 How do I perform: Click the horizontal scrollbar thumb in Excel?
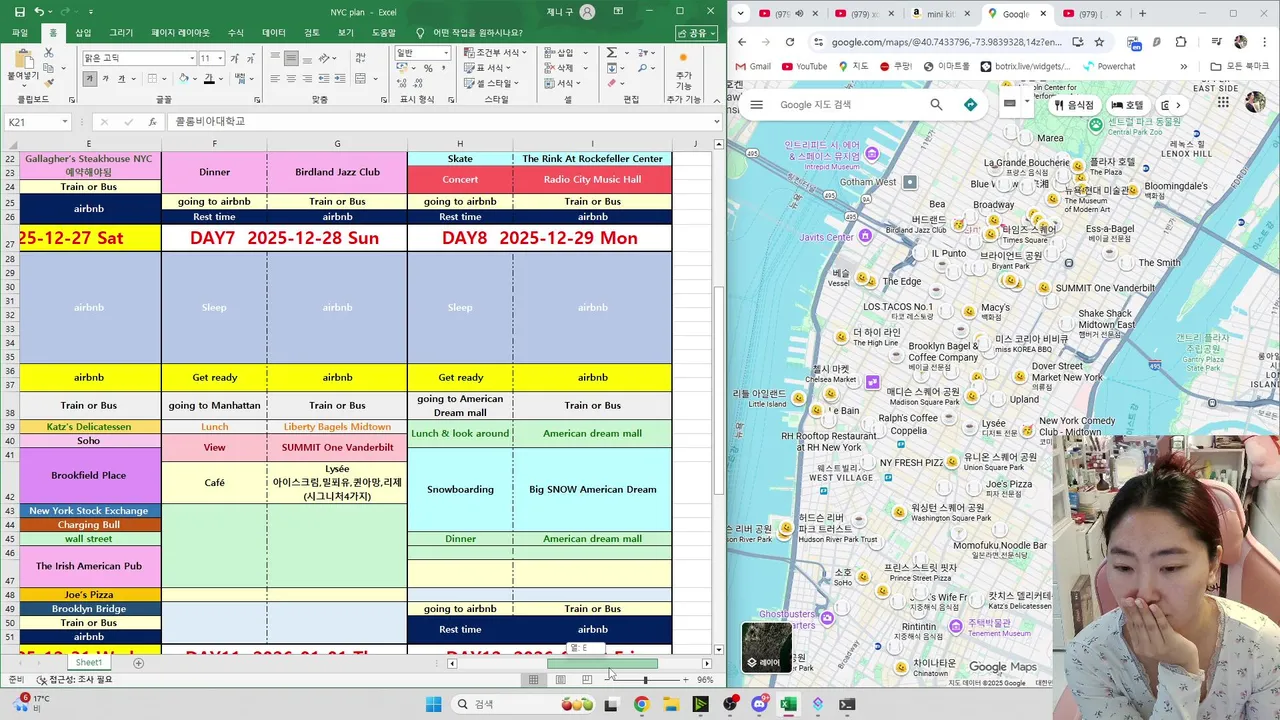pos(602,663)
